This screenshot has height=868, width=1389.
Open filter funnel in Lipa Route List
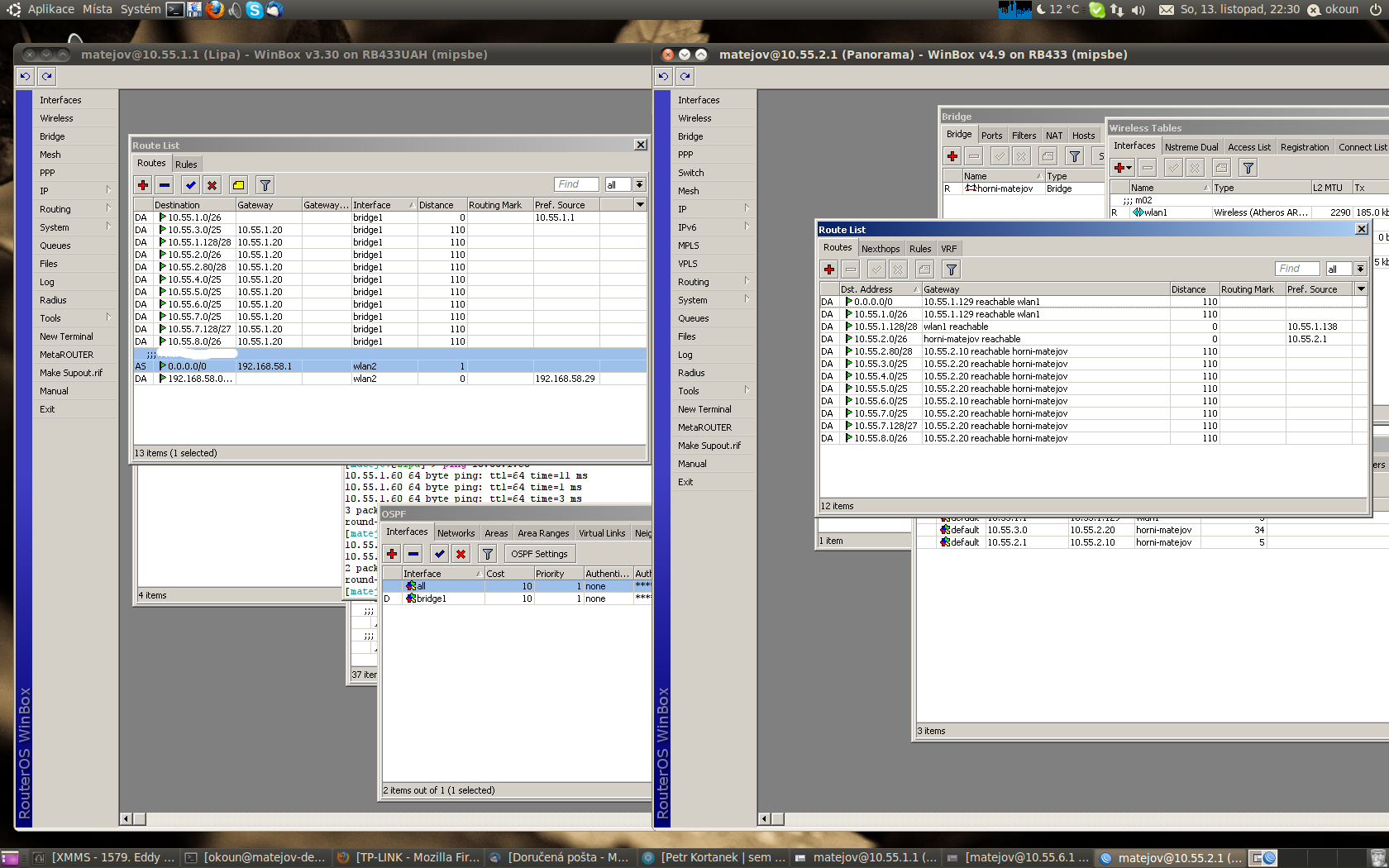click(x=265, y=185)
